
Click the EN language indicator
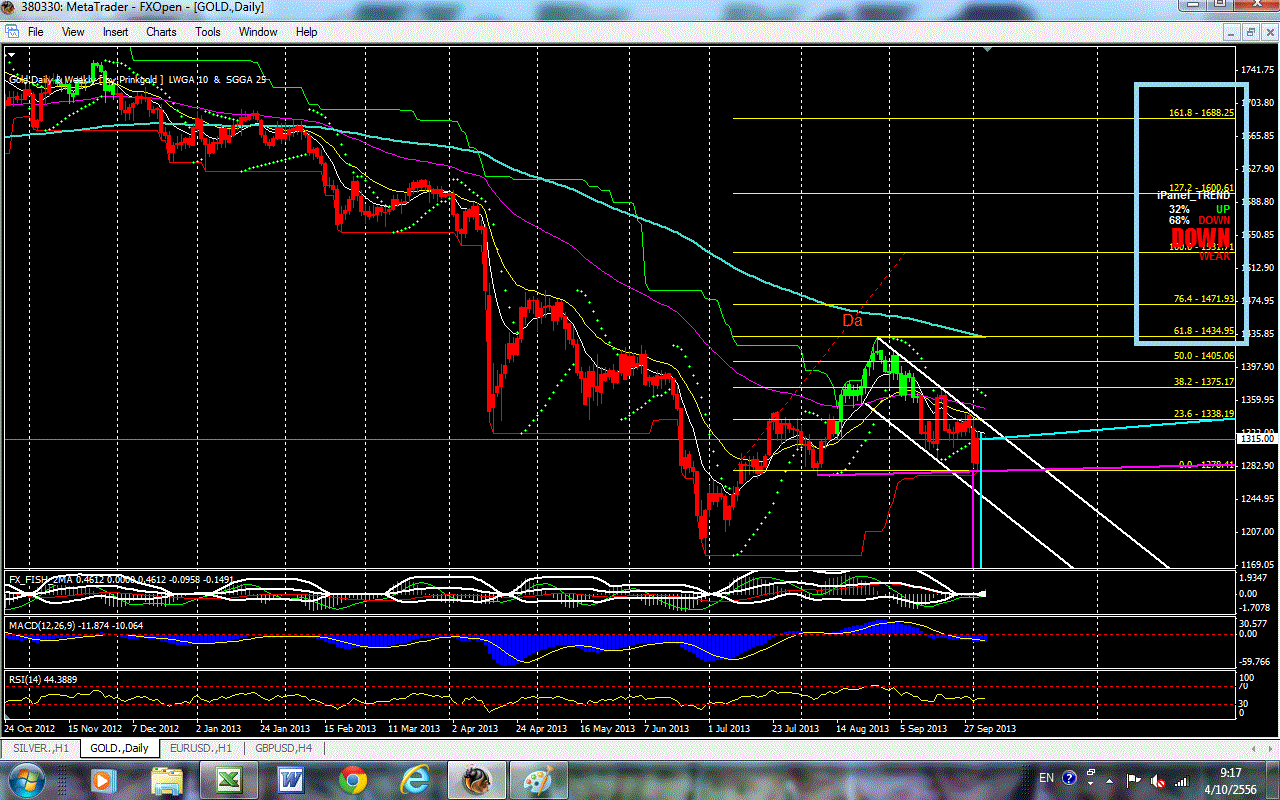point(1046,778)
